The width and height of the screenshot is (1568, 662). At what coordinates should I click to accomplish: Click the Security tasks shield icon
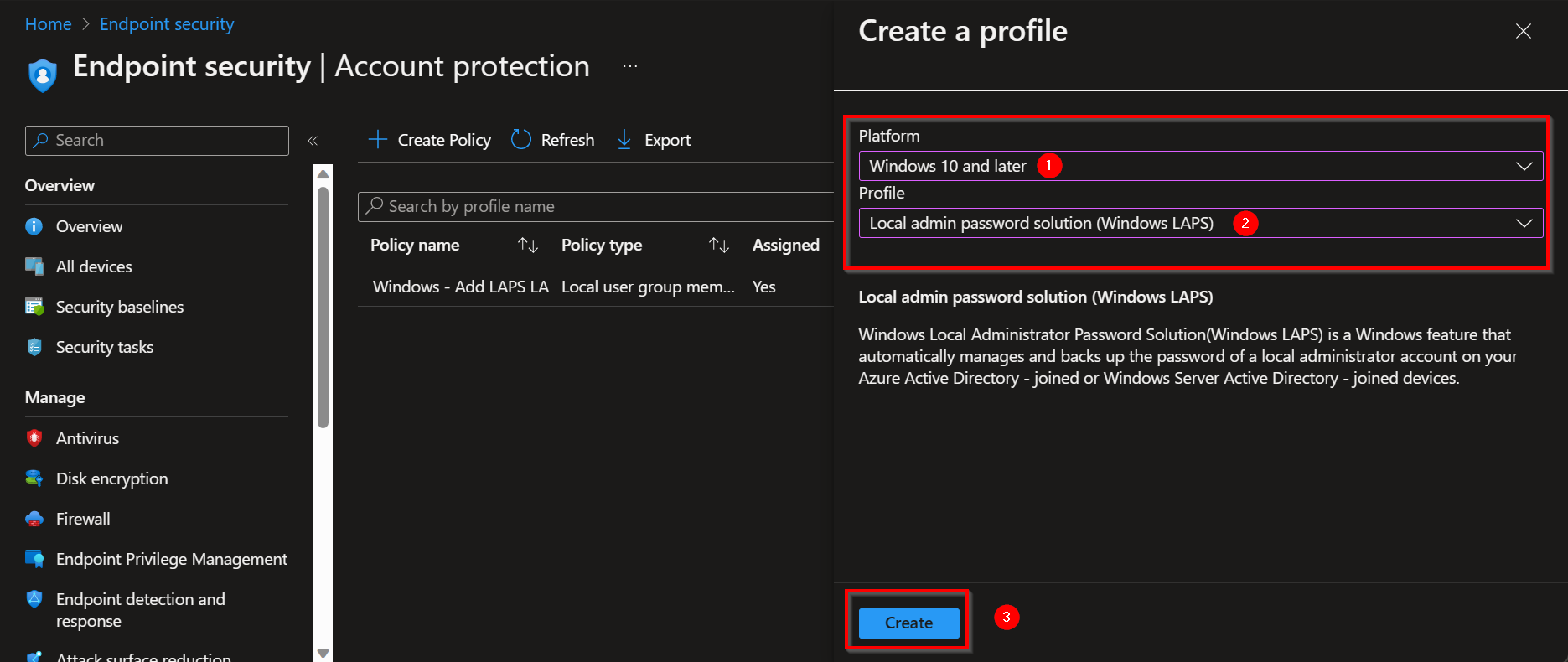pos(34,347)
